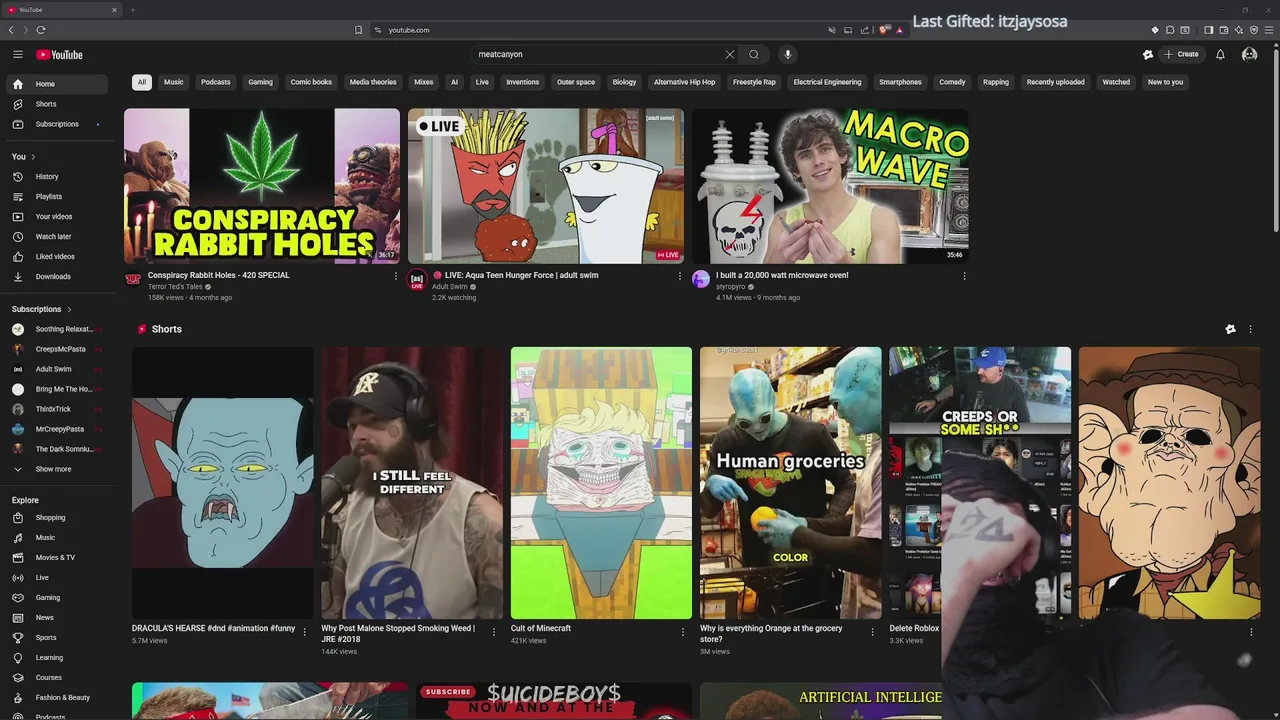Select the Recently uploaded filter chip
1280x720 pixels.
click(x=1055, y=82)
